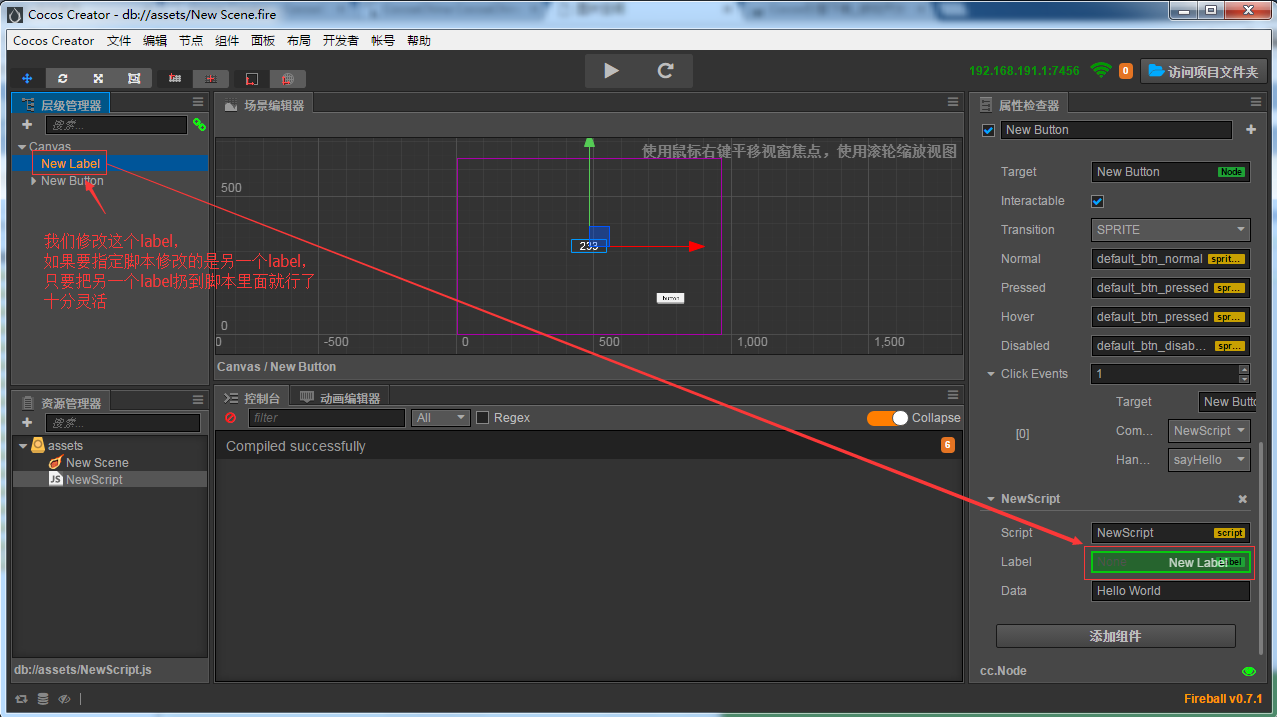Select the rect transform tool
Image resolution: width=1277 pixels, height=717 pixels.
pyautogui.click(x=134, y=78)
